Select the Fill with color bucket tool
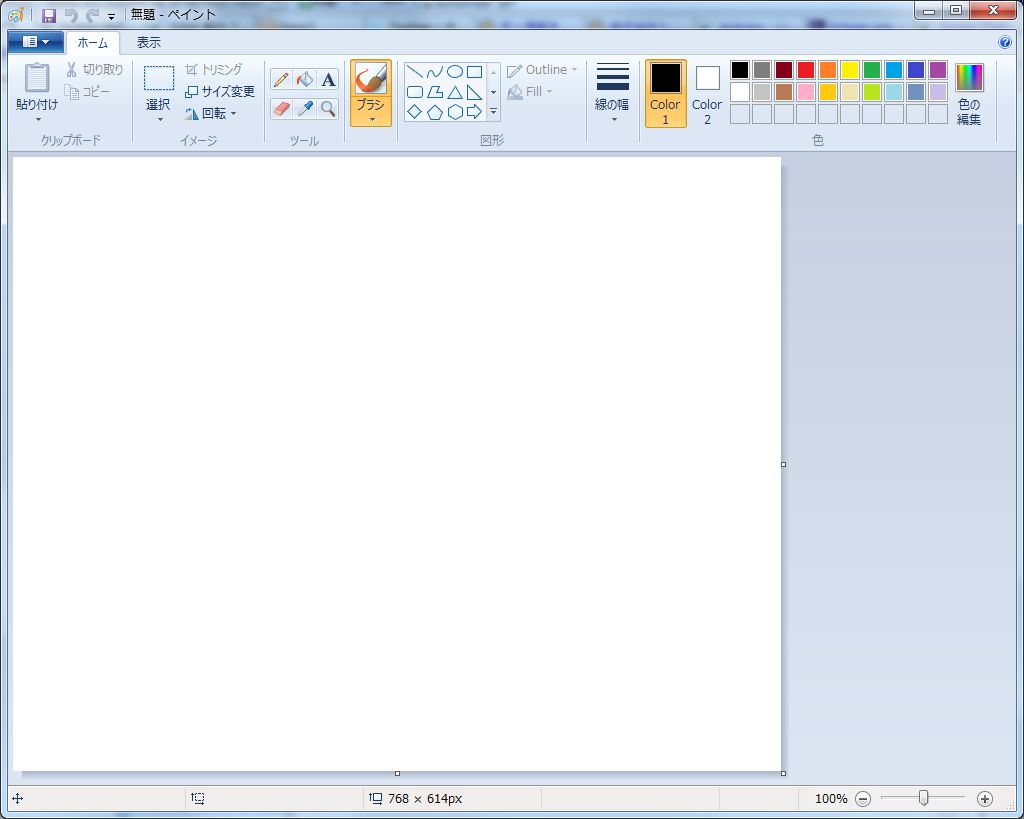Viewport: 1024px width, 819px height. tap(305, 79)
